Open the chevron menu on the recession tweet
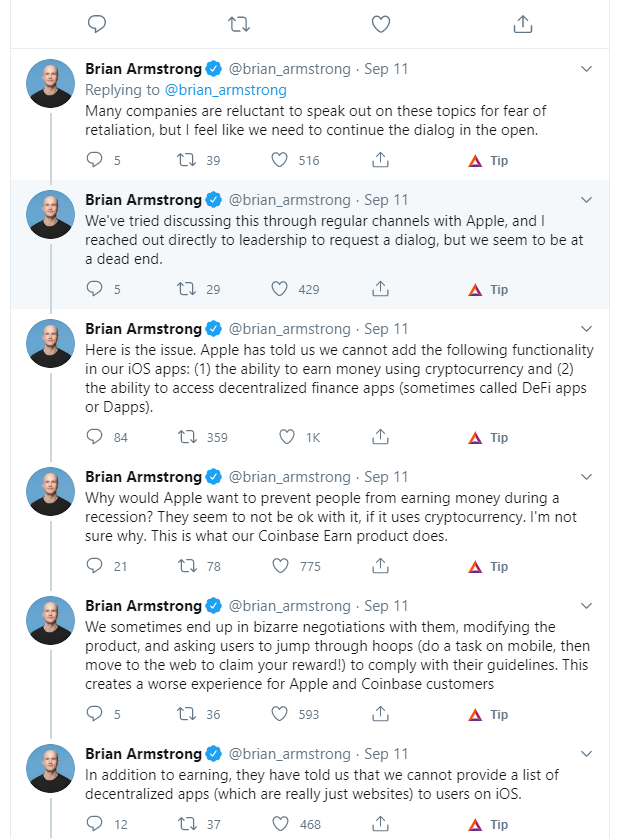The height and width of the screenshot is (838, 621). click(x=586, y=477)
